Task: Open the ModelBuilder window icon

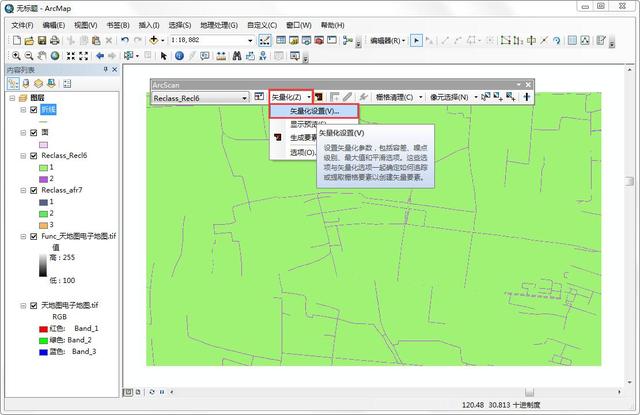Action: coord(348,40)
